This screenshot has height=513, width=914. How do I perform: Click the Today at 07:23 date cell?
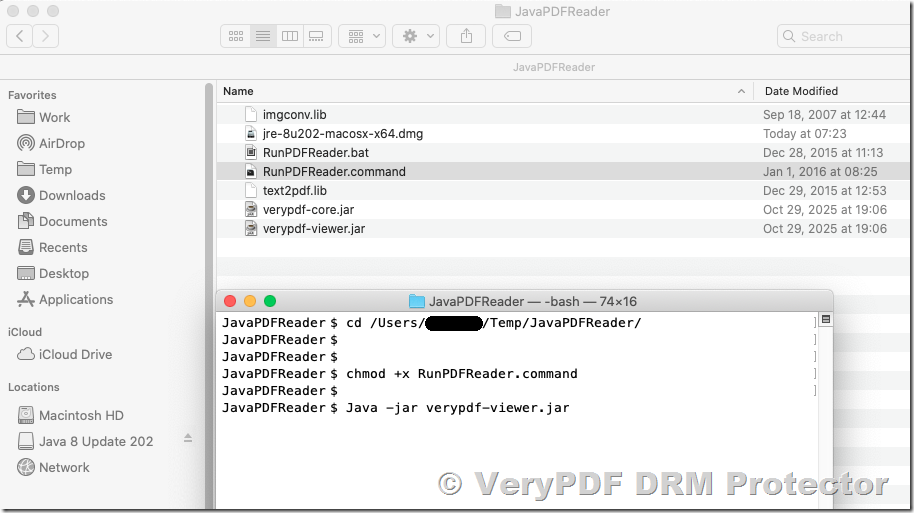coord(804,133)
